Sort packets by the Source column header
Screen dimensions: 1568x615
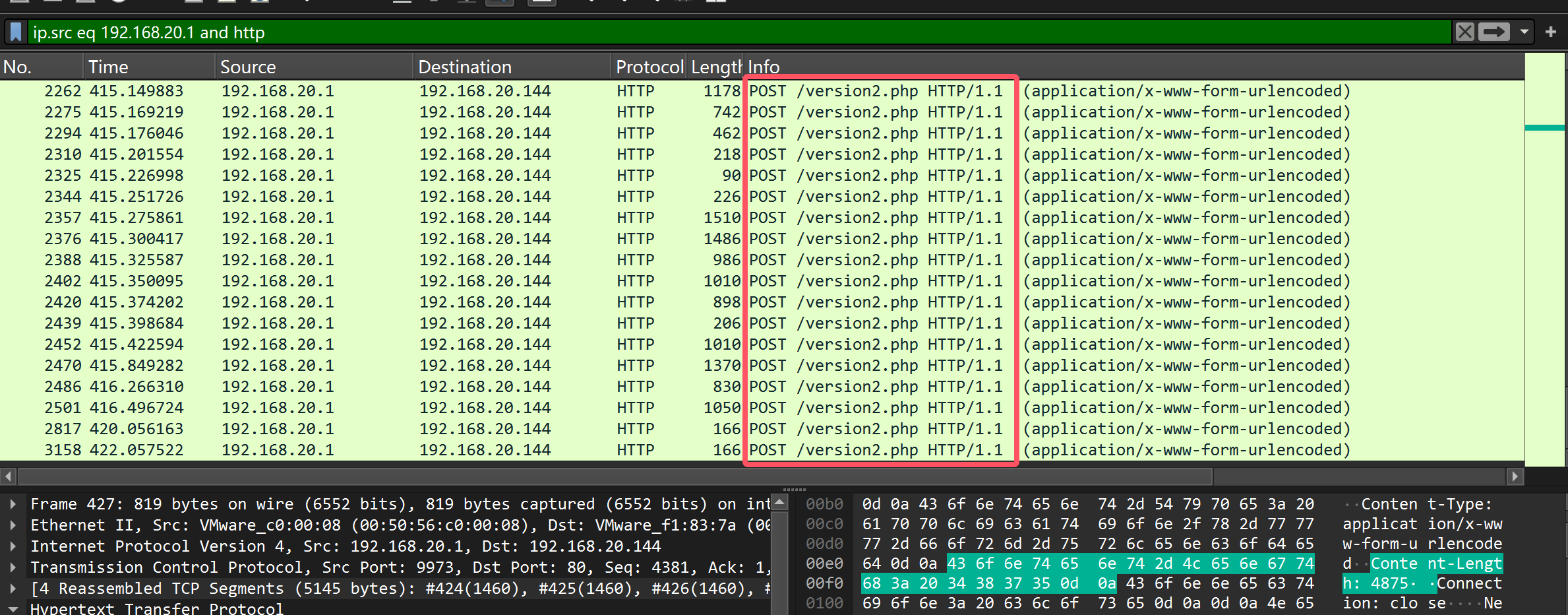point(248,67)
